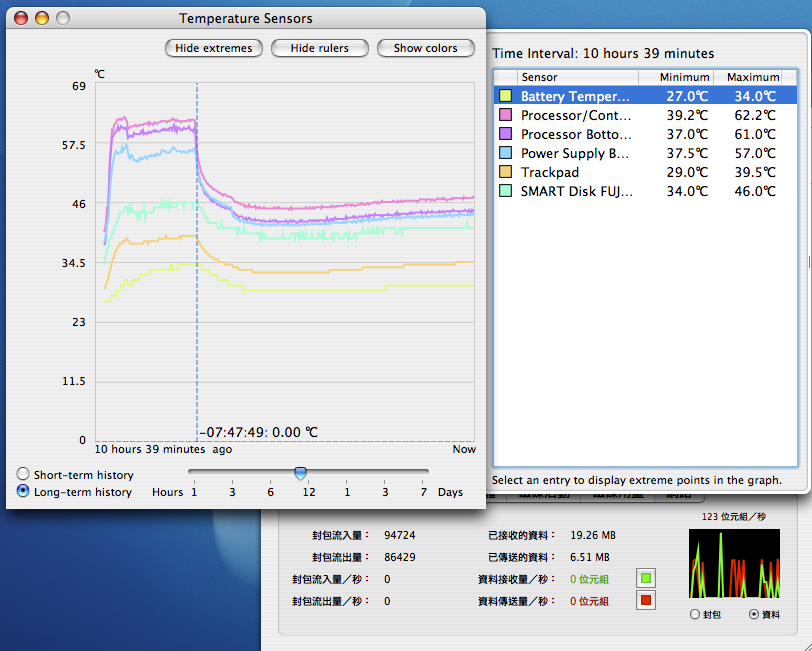
Task: Click SMART Disk green color swatch
Action: [x=505, y=191]
